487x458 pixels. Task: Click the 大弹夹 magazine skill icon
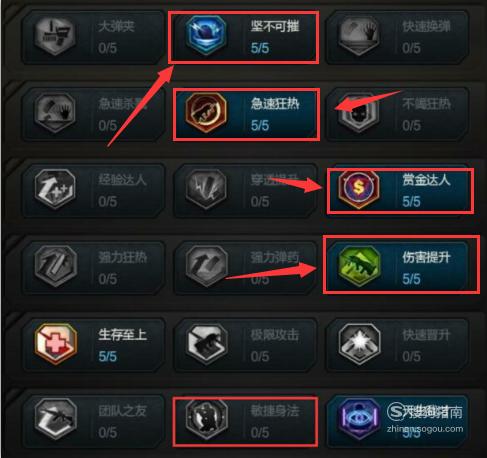click(55, 36)
